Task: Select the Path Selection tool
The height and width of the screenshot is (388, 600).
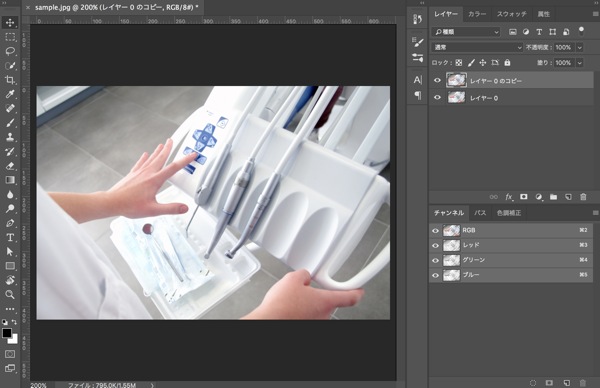Action: (10, 251)
